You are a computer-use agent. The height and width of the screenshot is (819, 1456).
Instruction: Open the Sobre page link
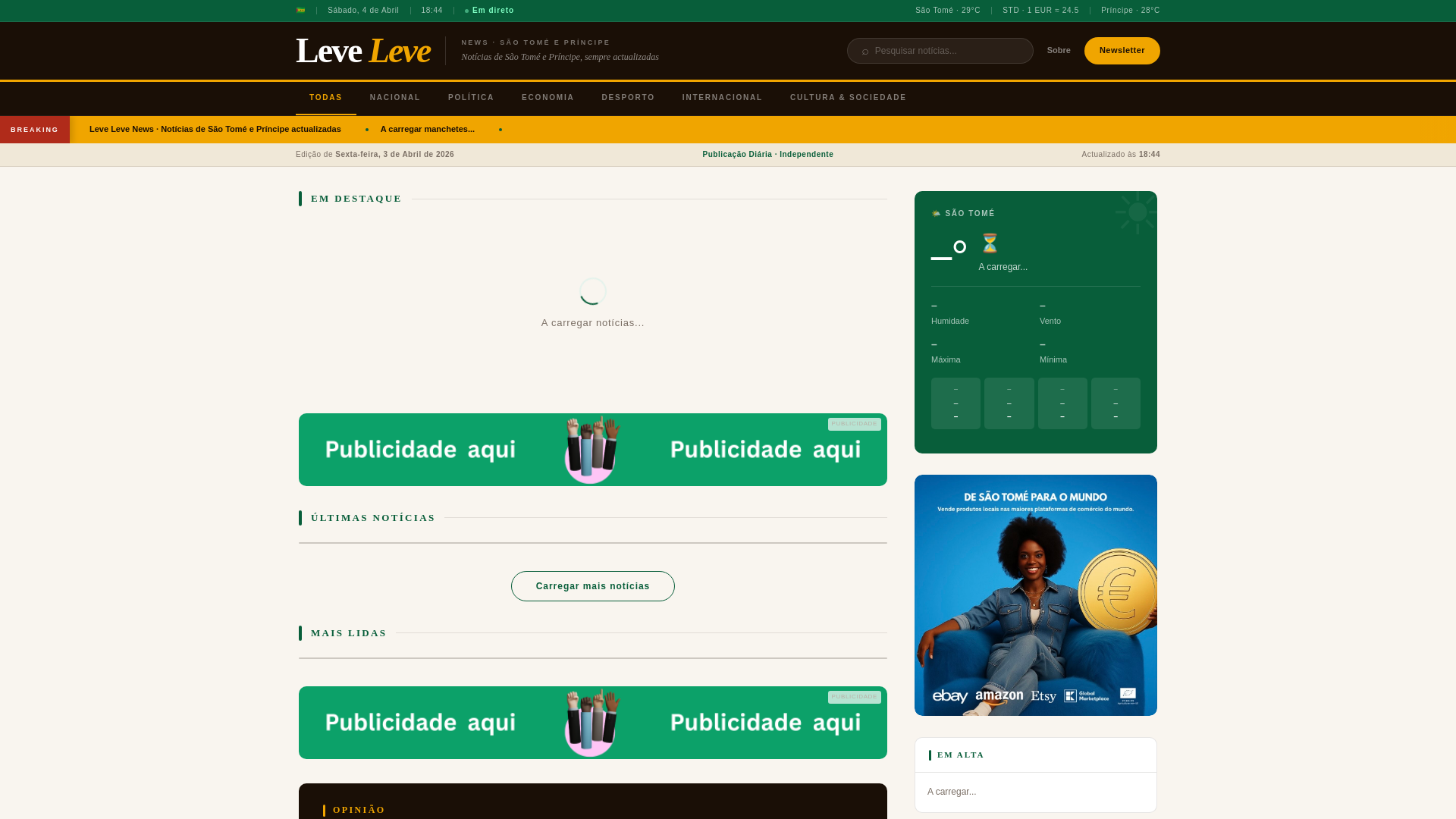point(1059,51)
